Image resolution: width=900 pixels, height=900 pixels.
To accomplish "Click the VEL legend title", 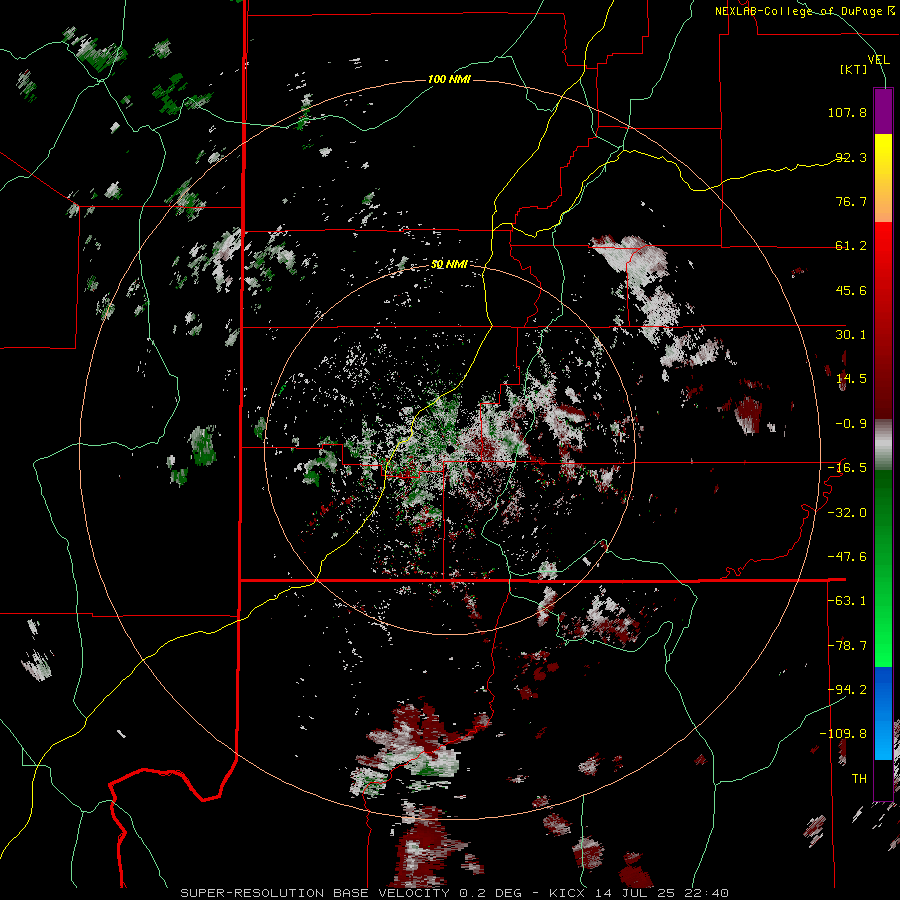I will point(879,59).
